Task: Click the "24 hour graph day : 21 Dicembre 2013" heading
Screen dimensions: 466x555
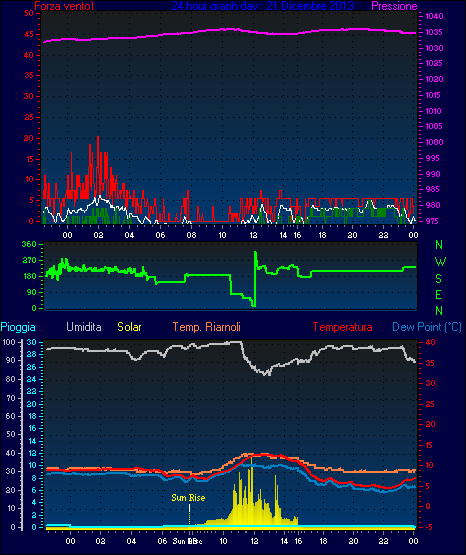Action: [x=263, y=6]
